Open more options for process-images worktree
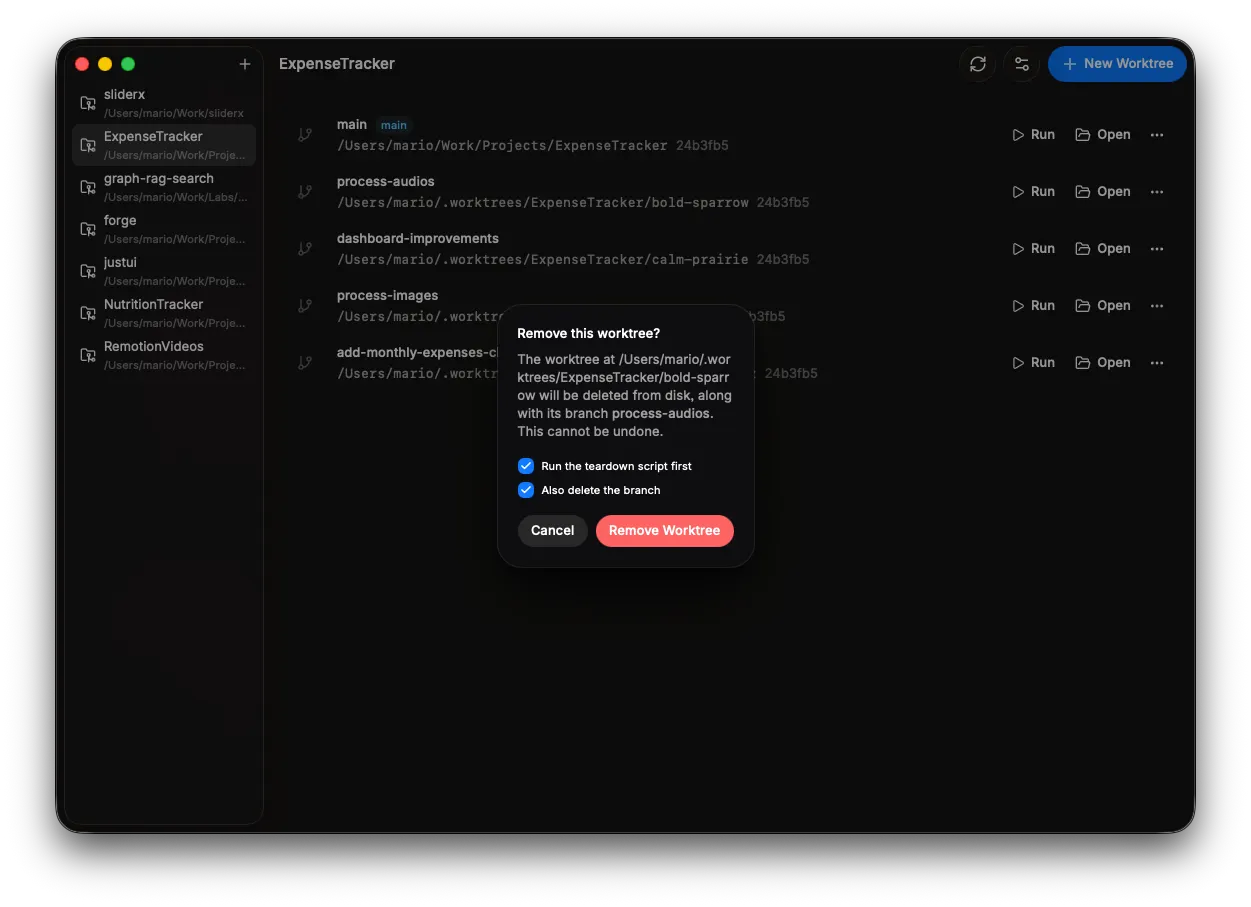Screen dimensions: 1251x907 (1157, 306)
